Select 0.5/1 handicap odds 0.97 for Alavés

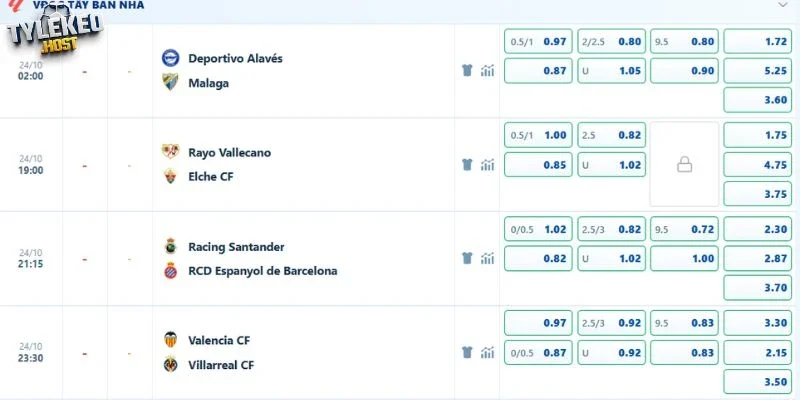coord(538,41)
